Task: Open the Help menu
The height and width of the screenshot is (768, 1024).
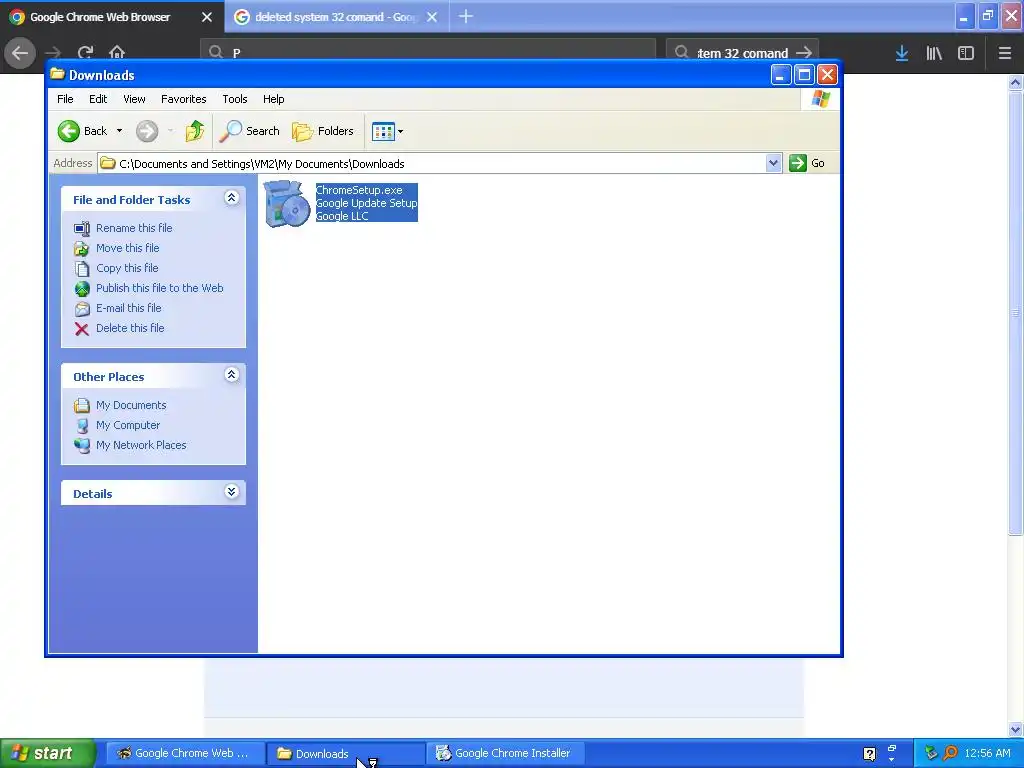Action: click(x=274, y=99)
